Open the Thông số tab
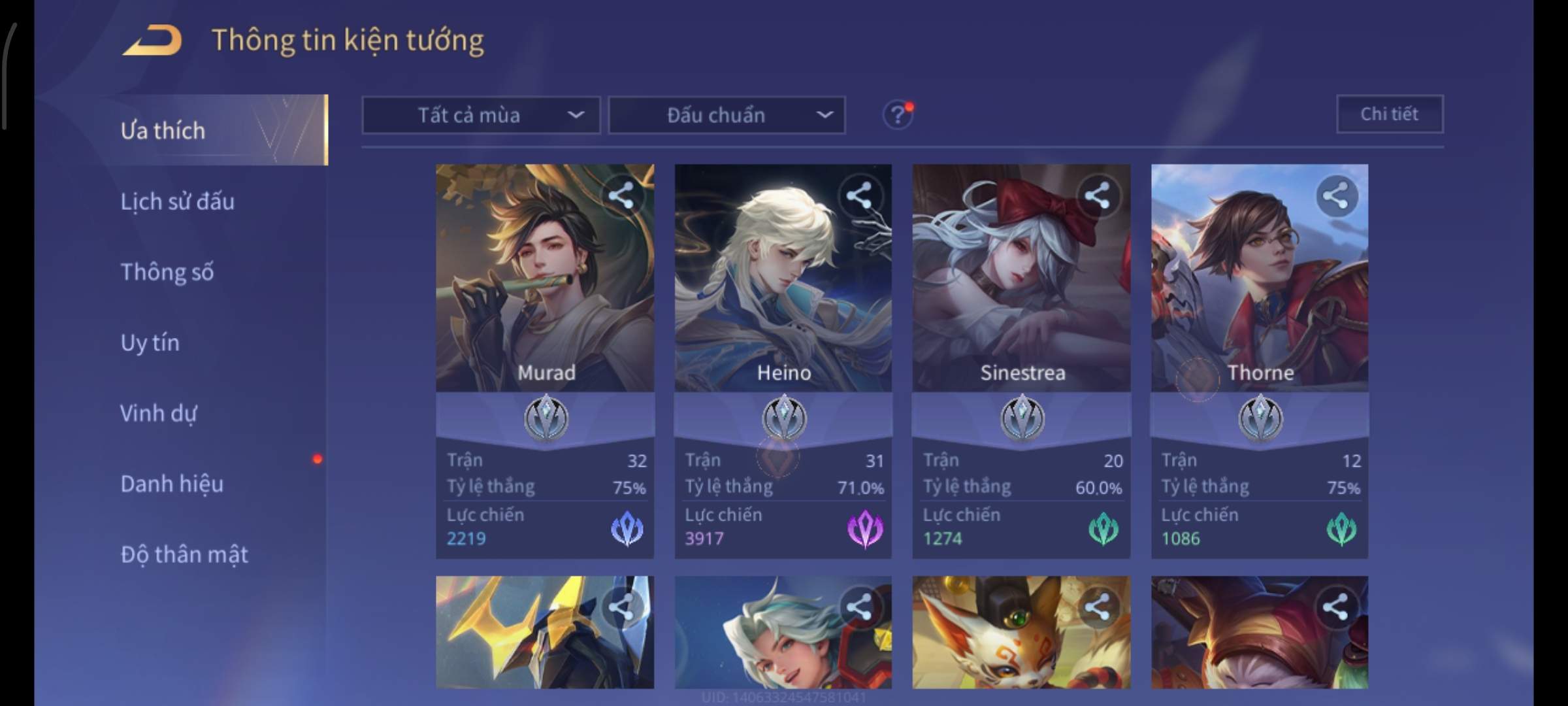This screenshot has height=706, width=1568. click(x=167, y=272)
